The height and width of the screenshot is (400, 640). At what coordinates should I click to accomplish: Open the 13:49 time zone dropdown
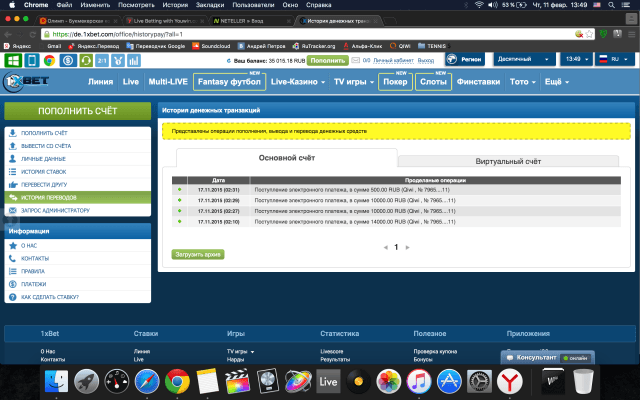point(577,59)
